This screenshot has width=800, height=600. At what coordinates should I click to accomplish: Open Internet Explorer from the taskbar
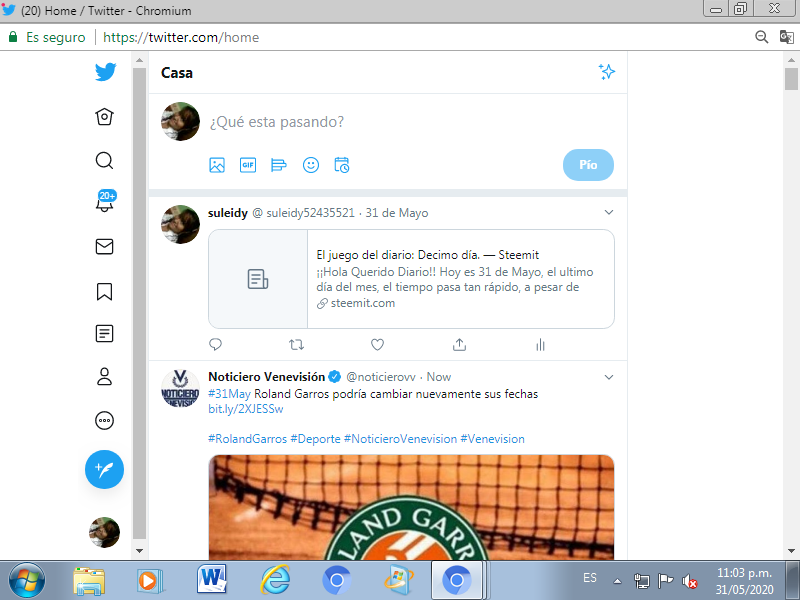coord(275,580)
